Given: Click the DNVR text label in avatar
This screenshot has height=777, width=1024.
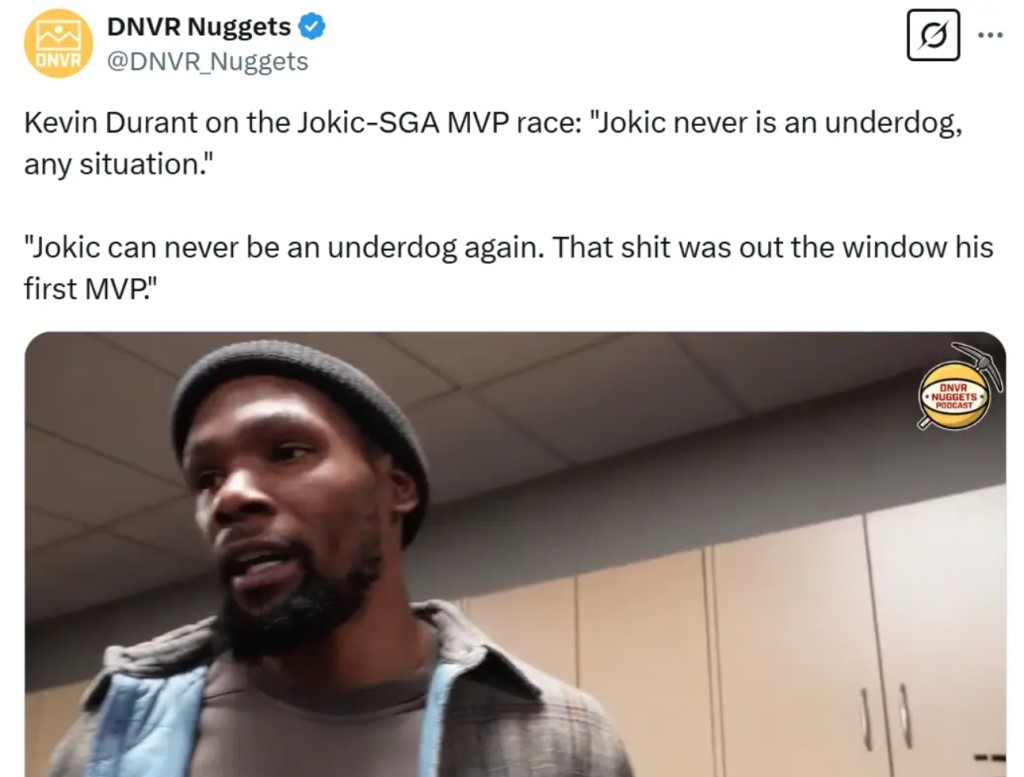Looking at the screenshot, I should 58,60.
